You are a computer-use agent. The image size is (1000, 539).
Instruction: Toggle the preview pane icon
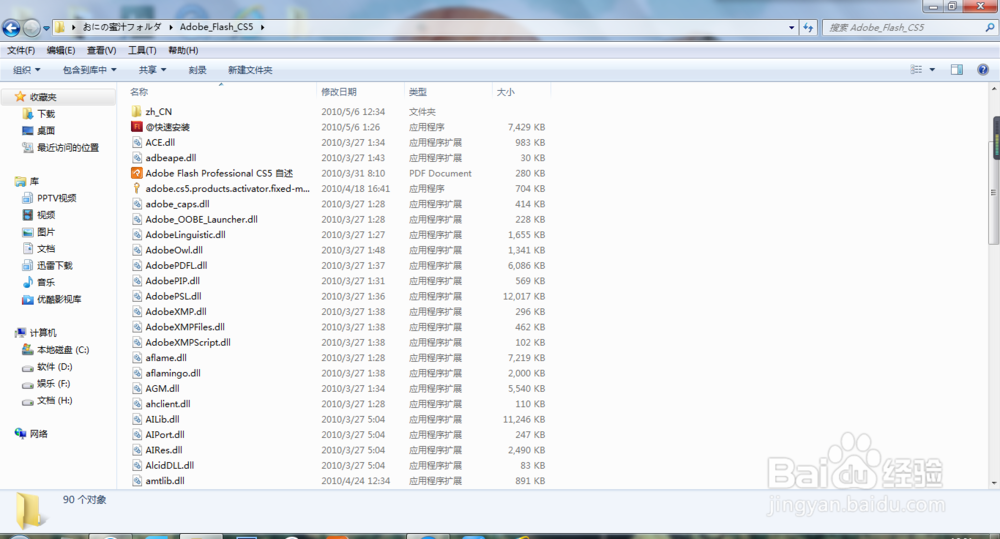pyautogui.click(x=957, y=70)
